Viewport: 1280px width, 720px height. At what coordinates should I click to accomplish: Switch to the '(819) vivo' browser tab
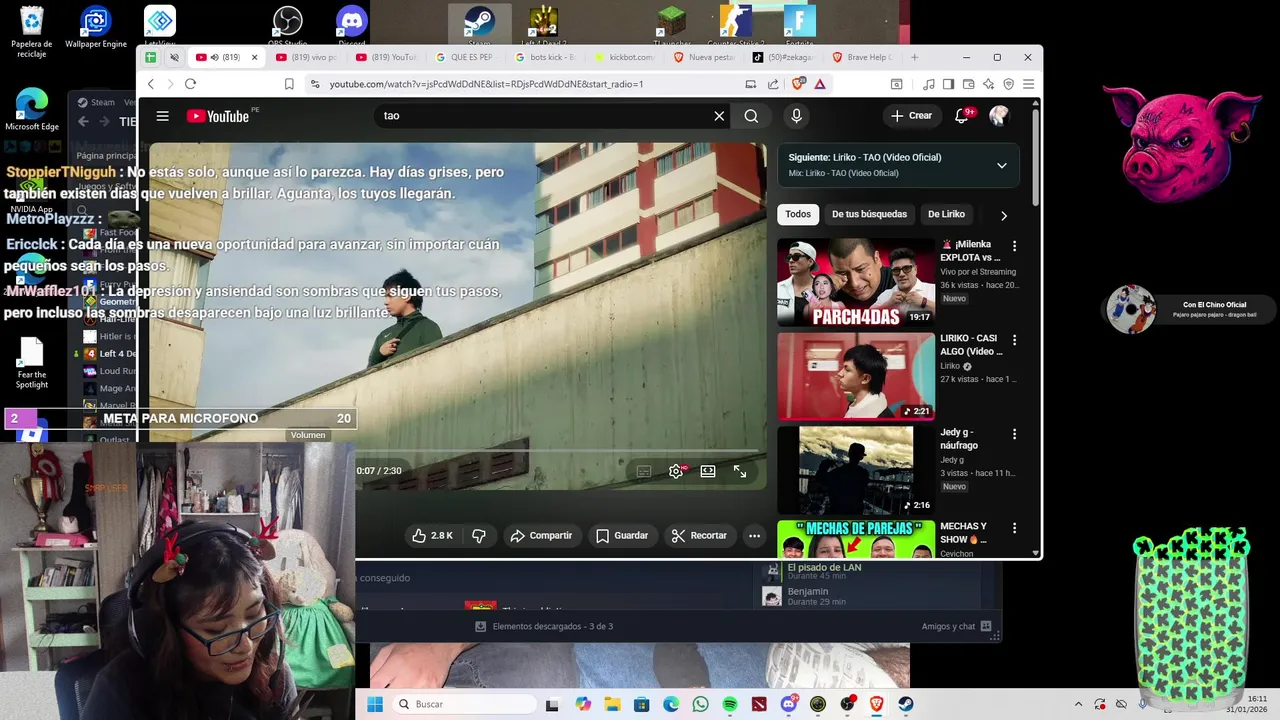305,57
